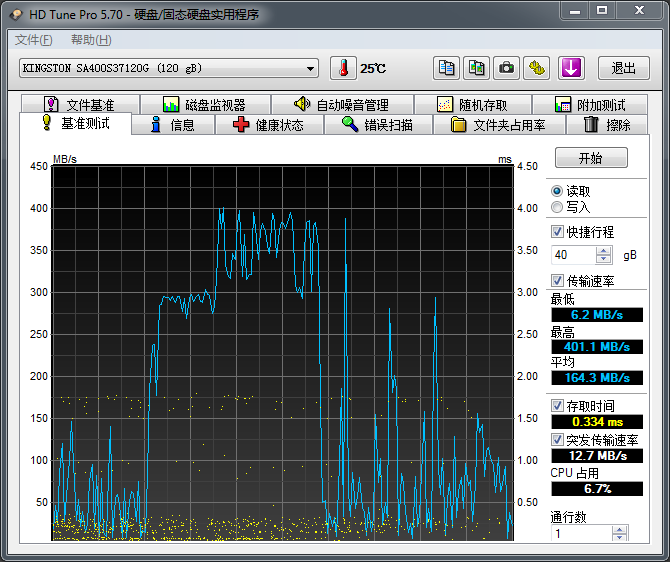Click the thermometer temperature icon
This screenshot has height=562, width=670.
click(x=344, y=68)
